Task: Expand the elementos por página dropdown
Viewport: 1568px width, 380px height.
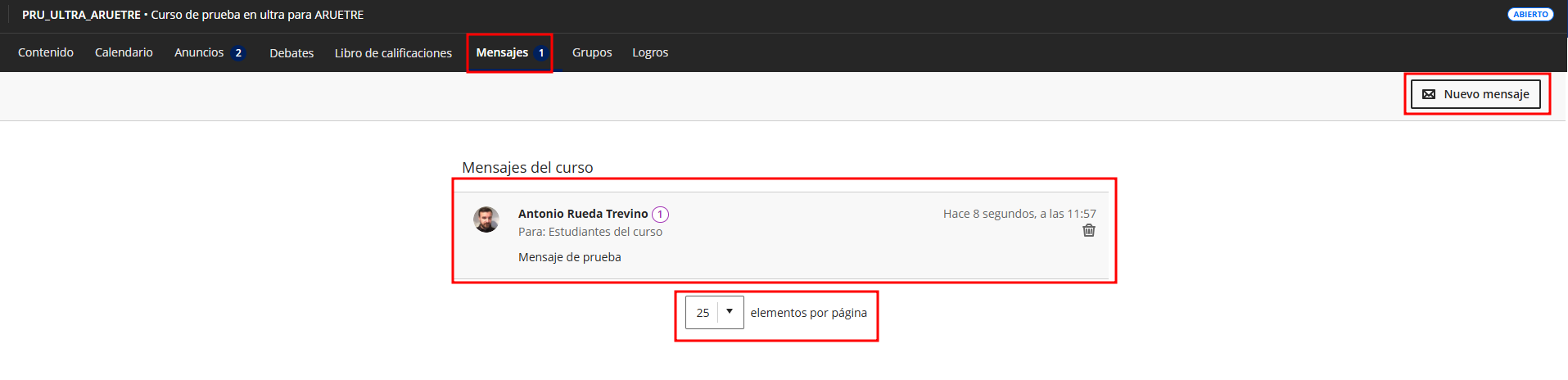Action: pyautogui.click(x=714, y=313)
